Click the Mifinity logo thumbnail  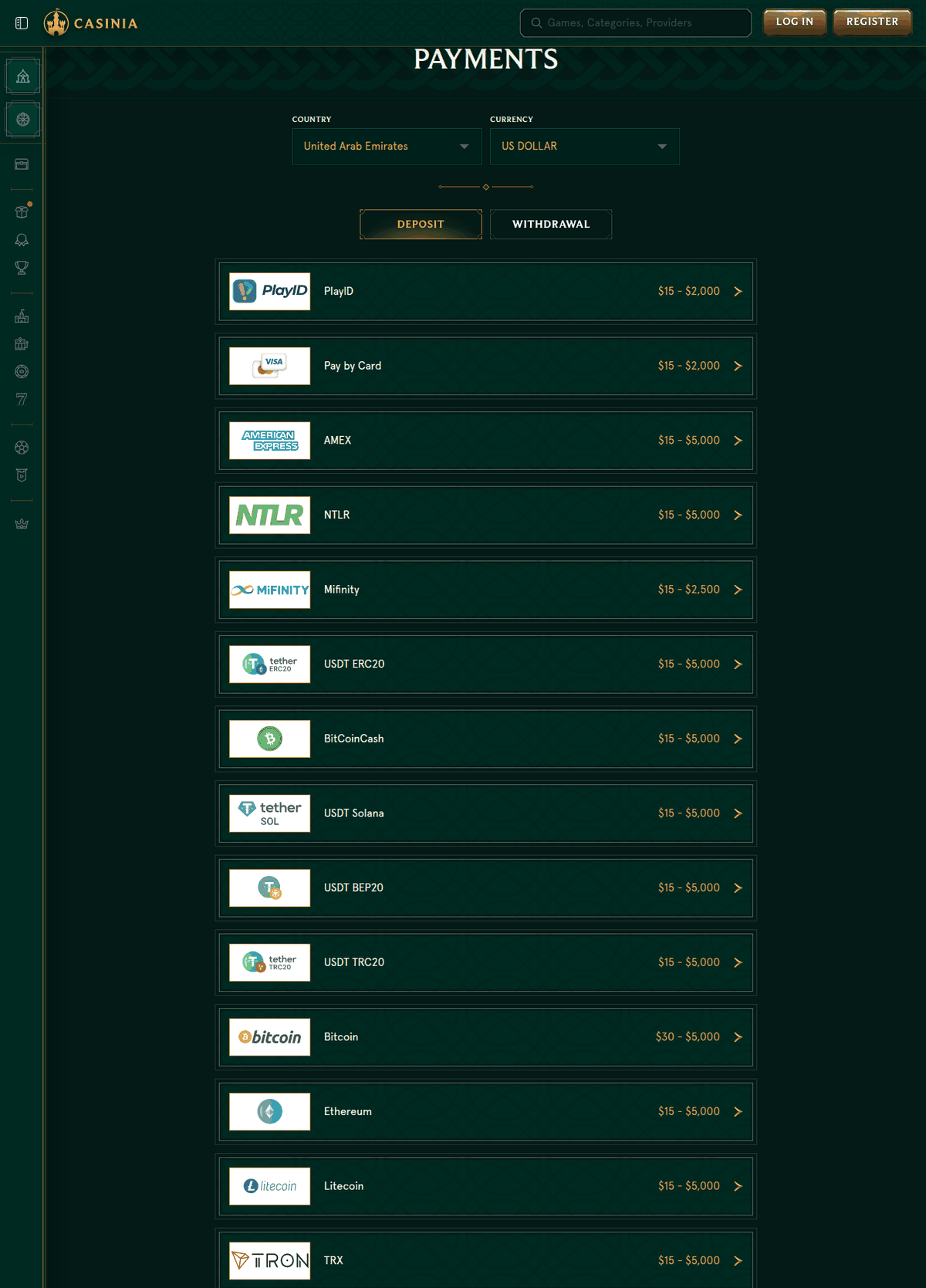pyautogui.click(x=270, y=590)
